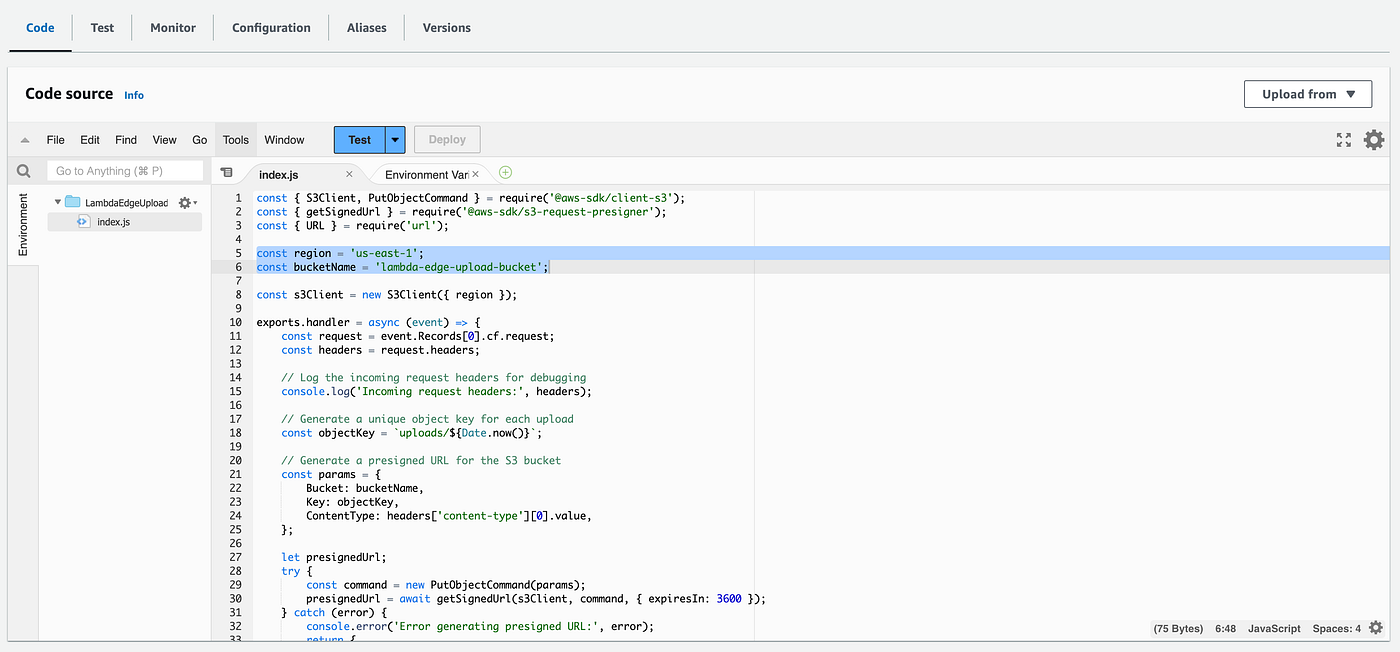Open the Aliases tab
The width and height of the screenshot is (1400, 652).
pyautogui.click(x=366, y=27)
